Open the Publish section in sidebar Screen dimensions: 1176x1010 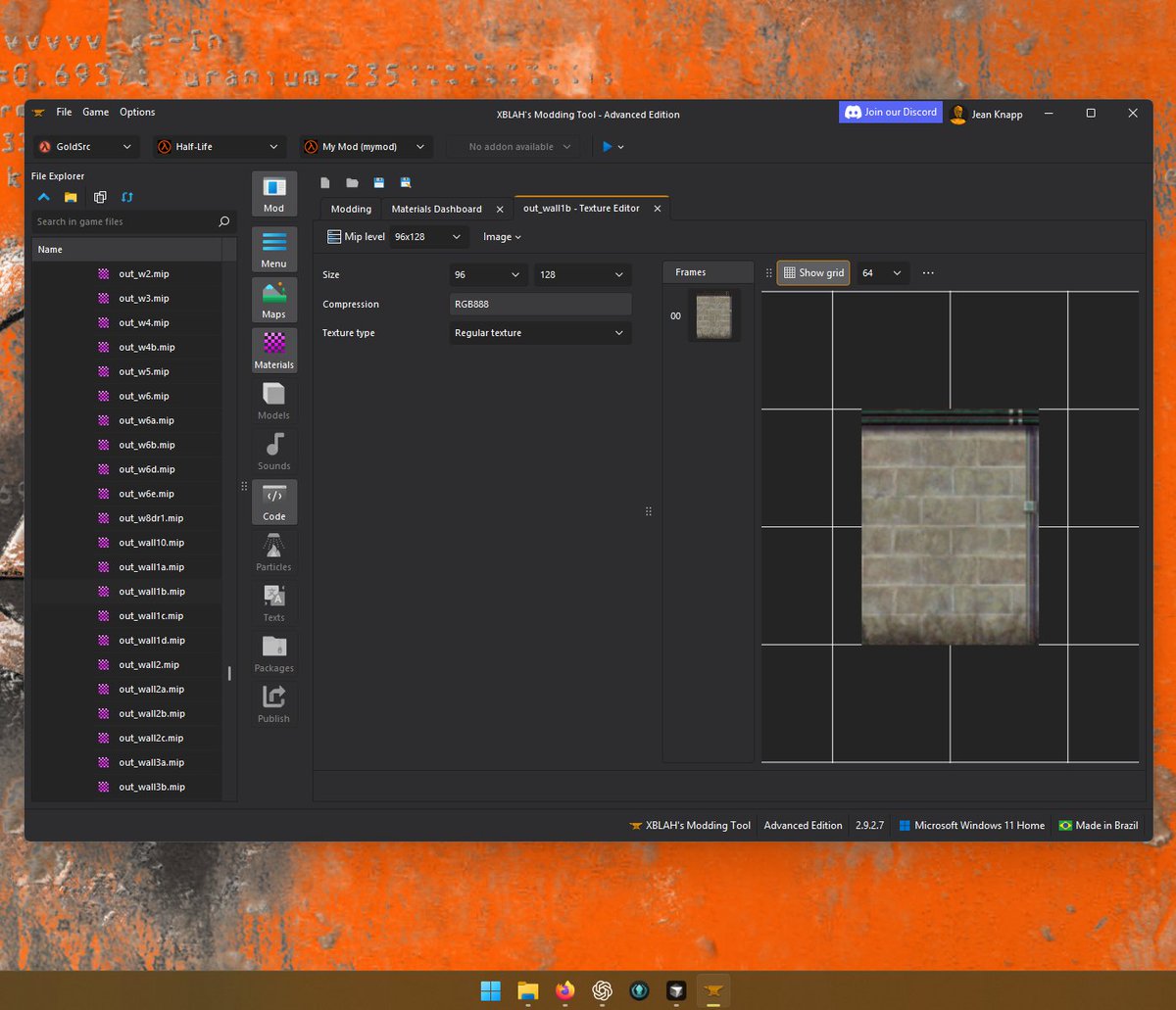coord(274,704)
